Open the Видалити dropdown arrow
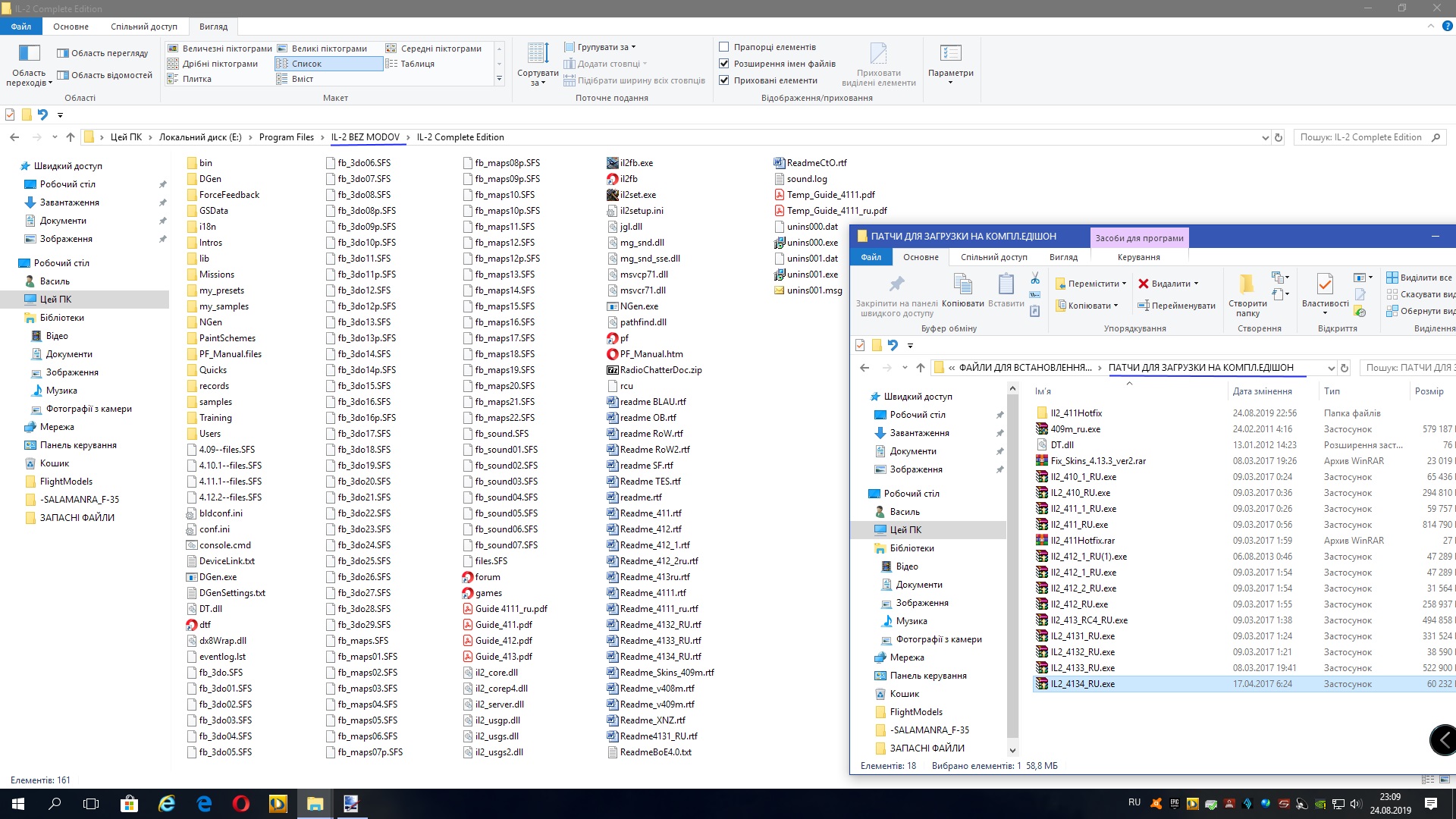Image resolution: width=1456 pixels, height=819 pixels. coord(1196,284)
